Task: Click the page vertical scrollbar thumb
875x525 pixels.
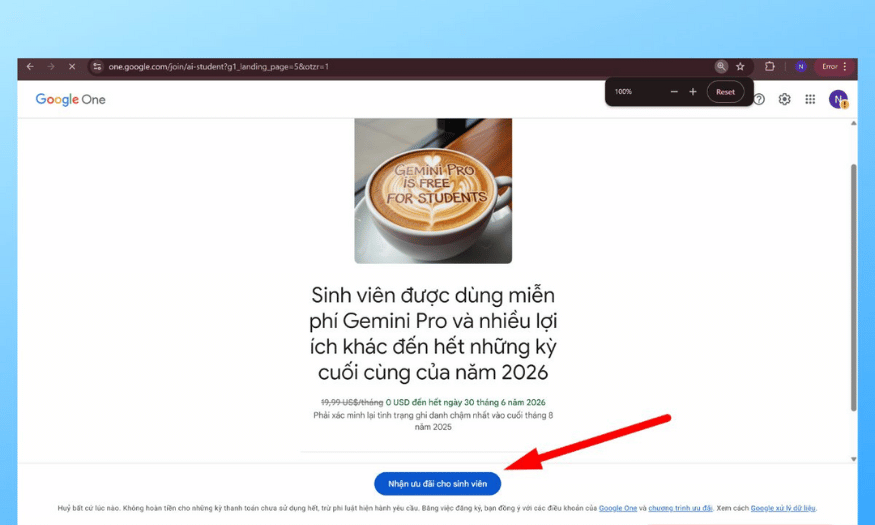Action: coord(853,287)
